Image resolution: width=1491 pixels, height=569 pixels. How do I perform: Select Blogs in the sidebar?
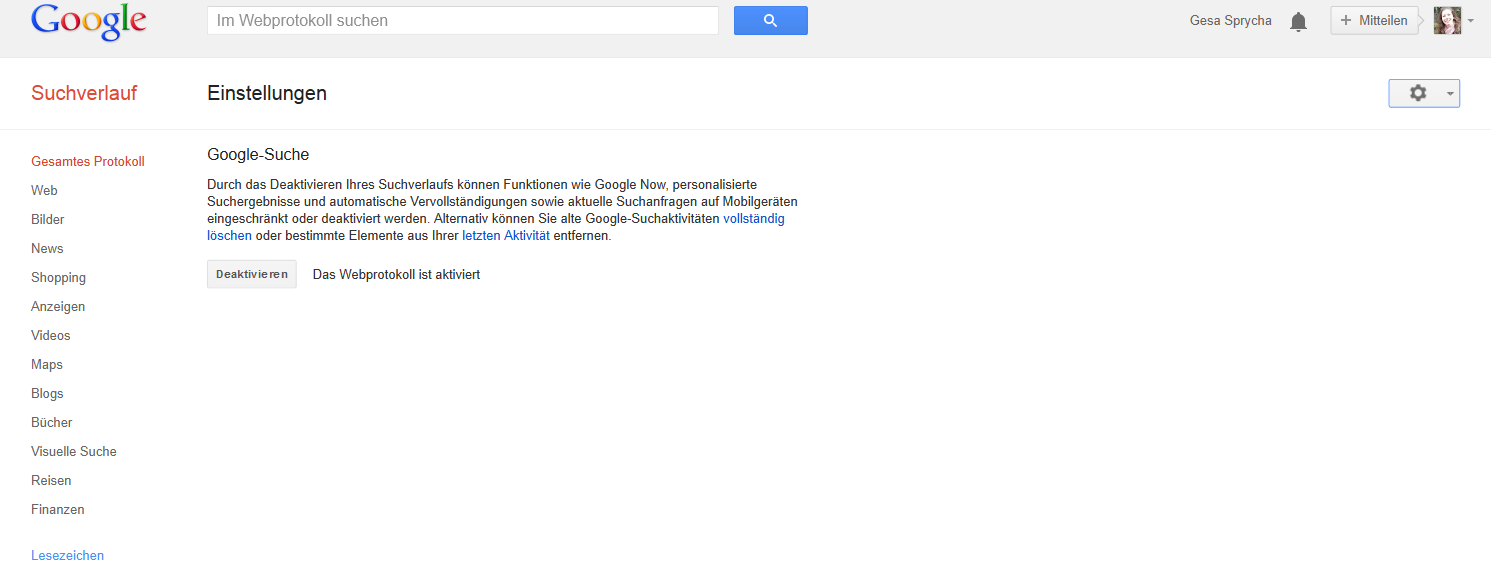pyautogui.click(x=47, y=393)
